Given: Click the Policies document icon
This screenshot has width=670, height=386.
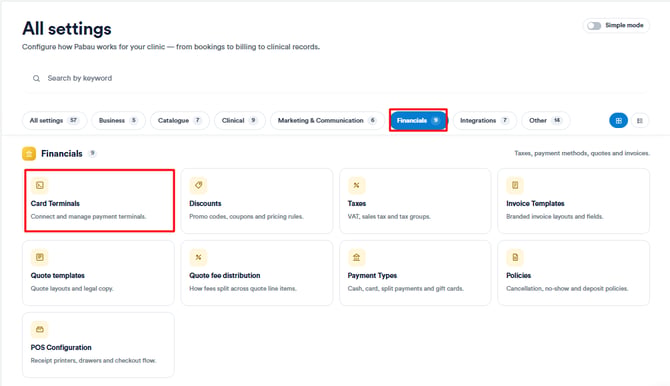Looking at the screenshot, I should (x=515, y=257).
